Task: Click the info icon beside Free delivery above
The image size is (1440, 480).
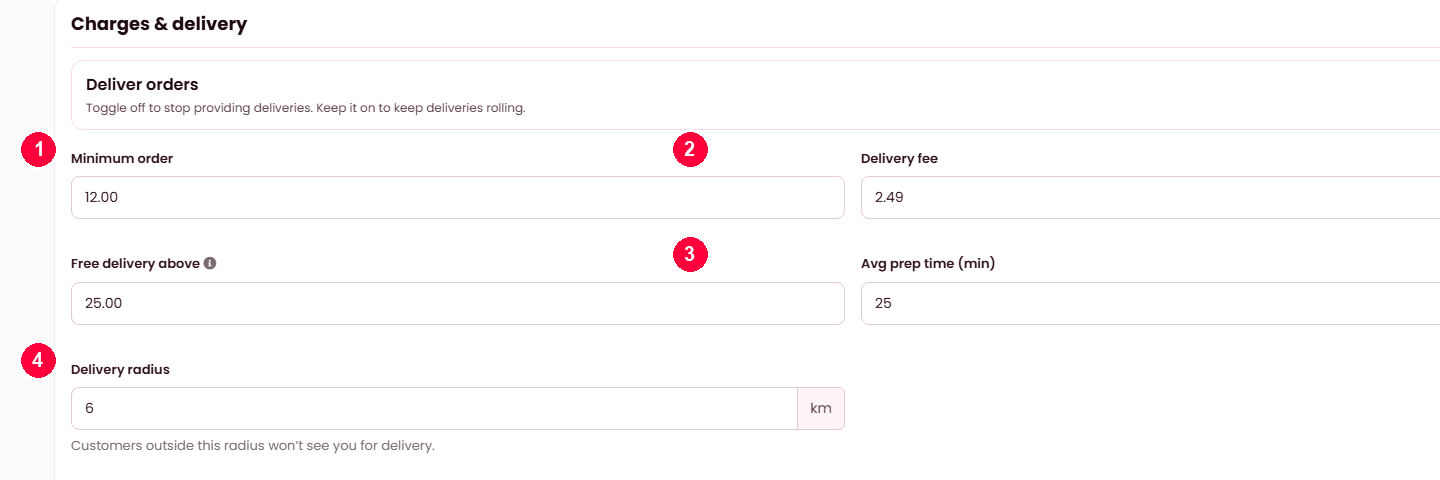Action: (210, 264)
